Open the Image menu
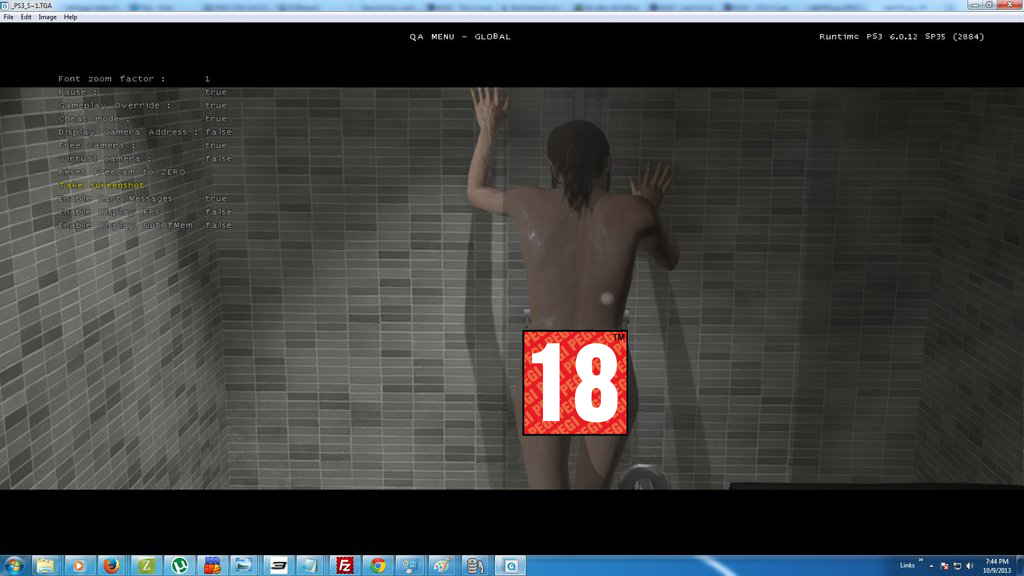This screenshot has height=576, width=1024. (47, 17)
